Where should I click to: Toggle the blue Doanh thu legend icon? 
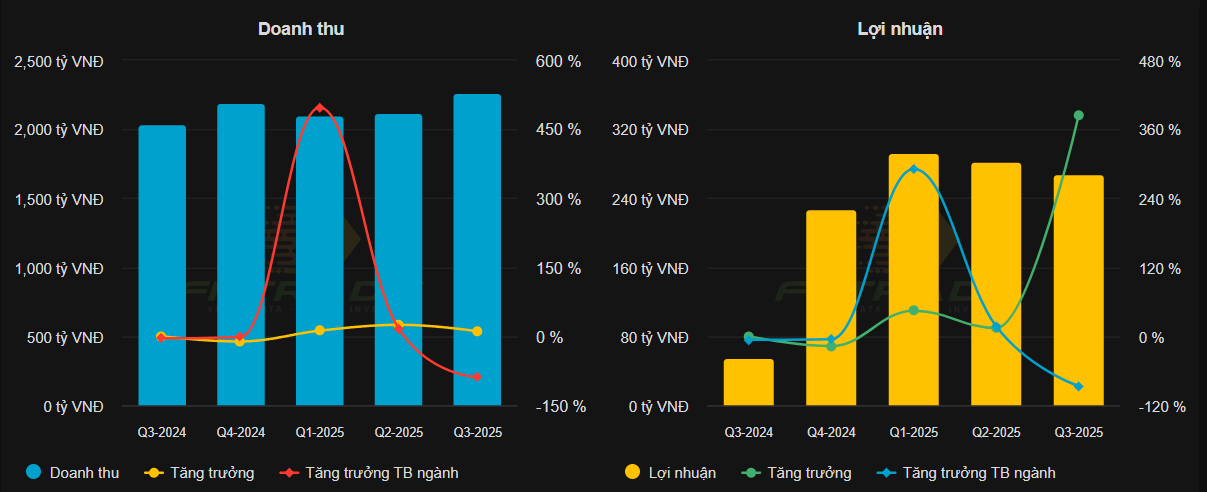coord(33,473)
